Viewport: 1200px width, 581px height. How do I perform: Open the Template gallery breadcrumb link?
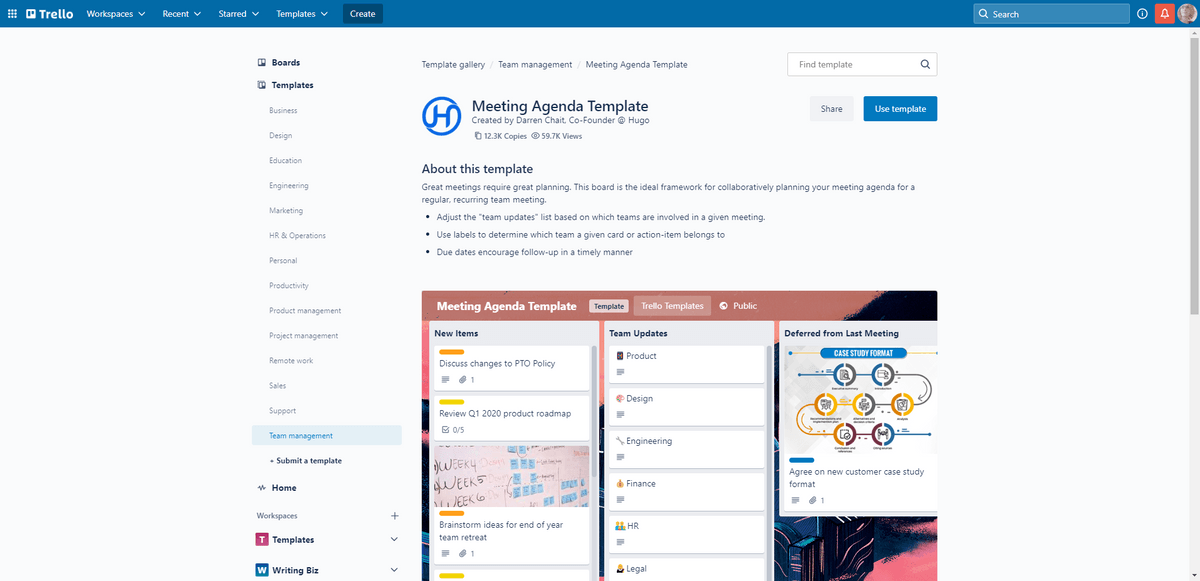[x=453, y=64]
